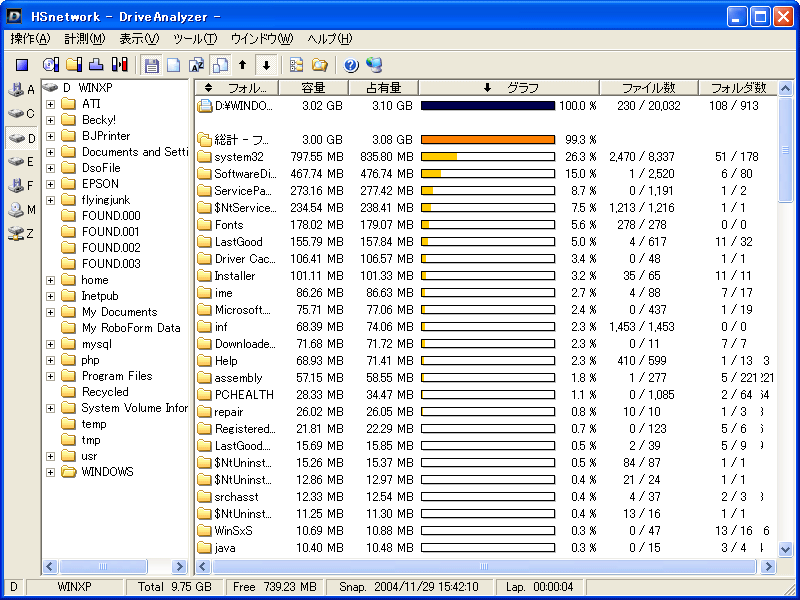Select drive A in the drive sidebar
Screen dimensions: 800x600
click(21, 90)
